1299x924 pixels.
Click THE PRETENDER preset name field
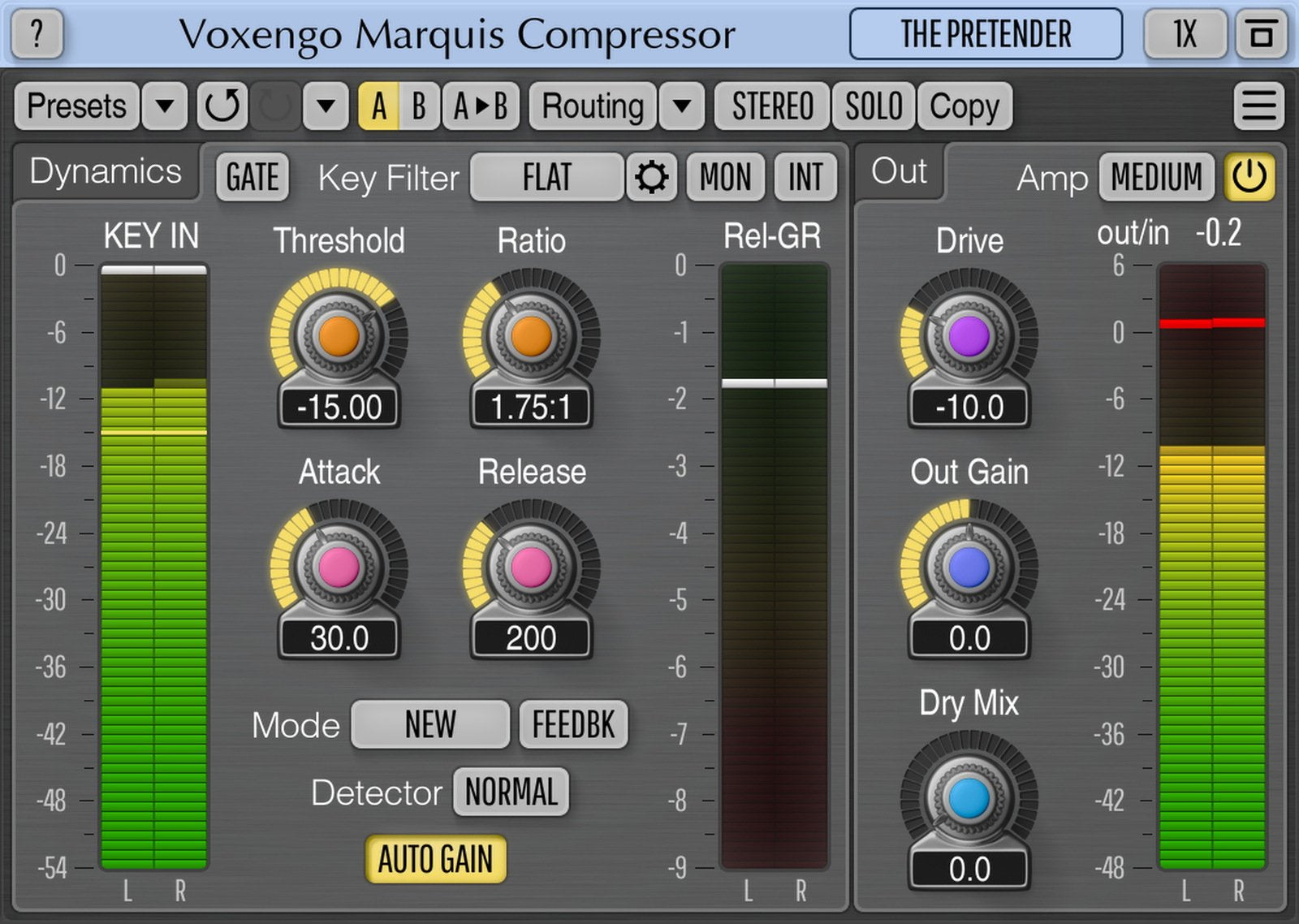pos(986,34)
